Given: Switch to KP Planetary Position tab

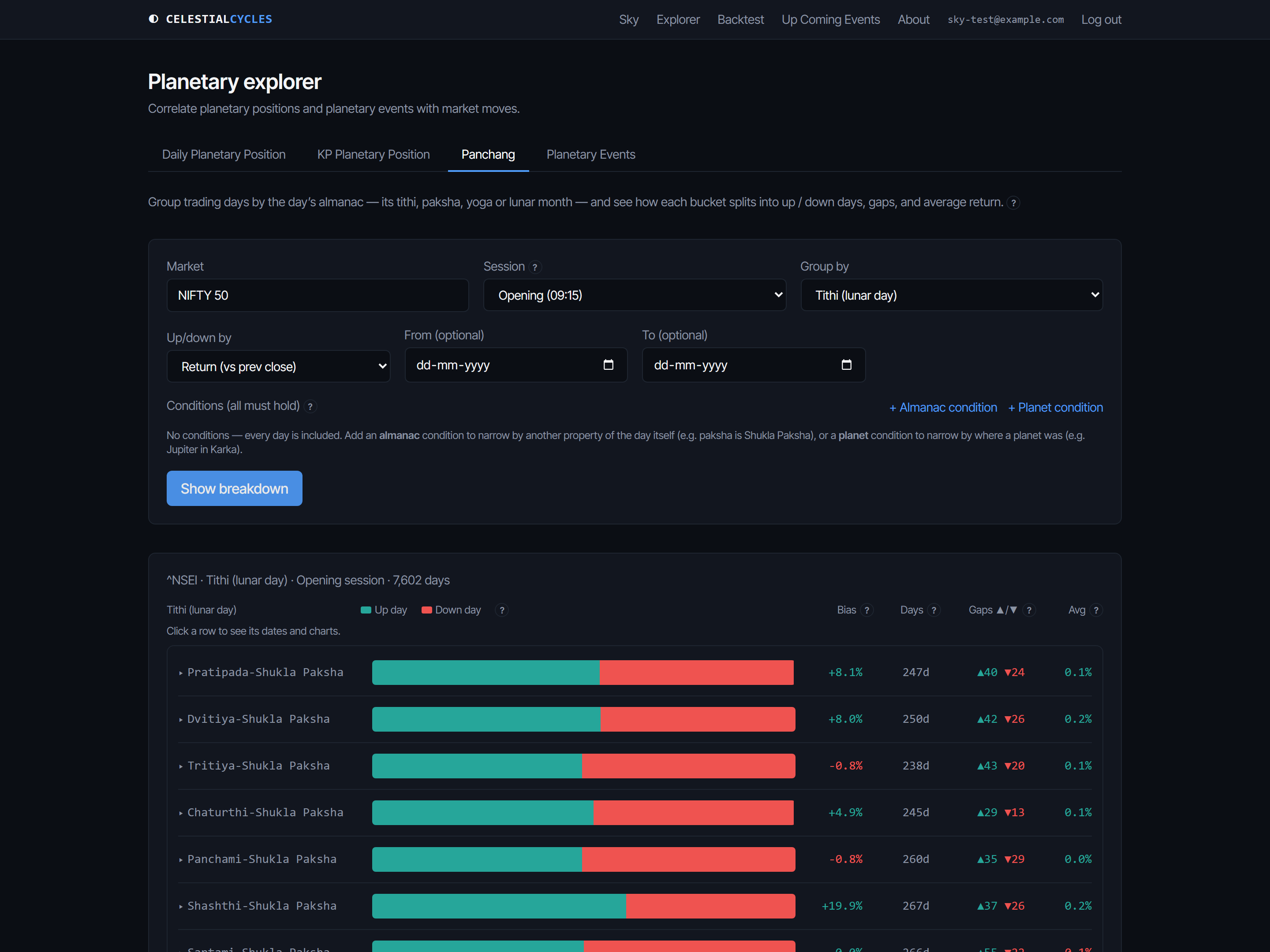Looking at the screenshot, I should (373, 154).
